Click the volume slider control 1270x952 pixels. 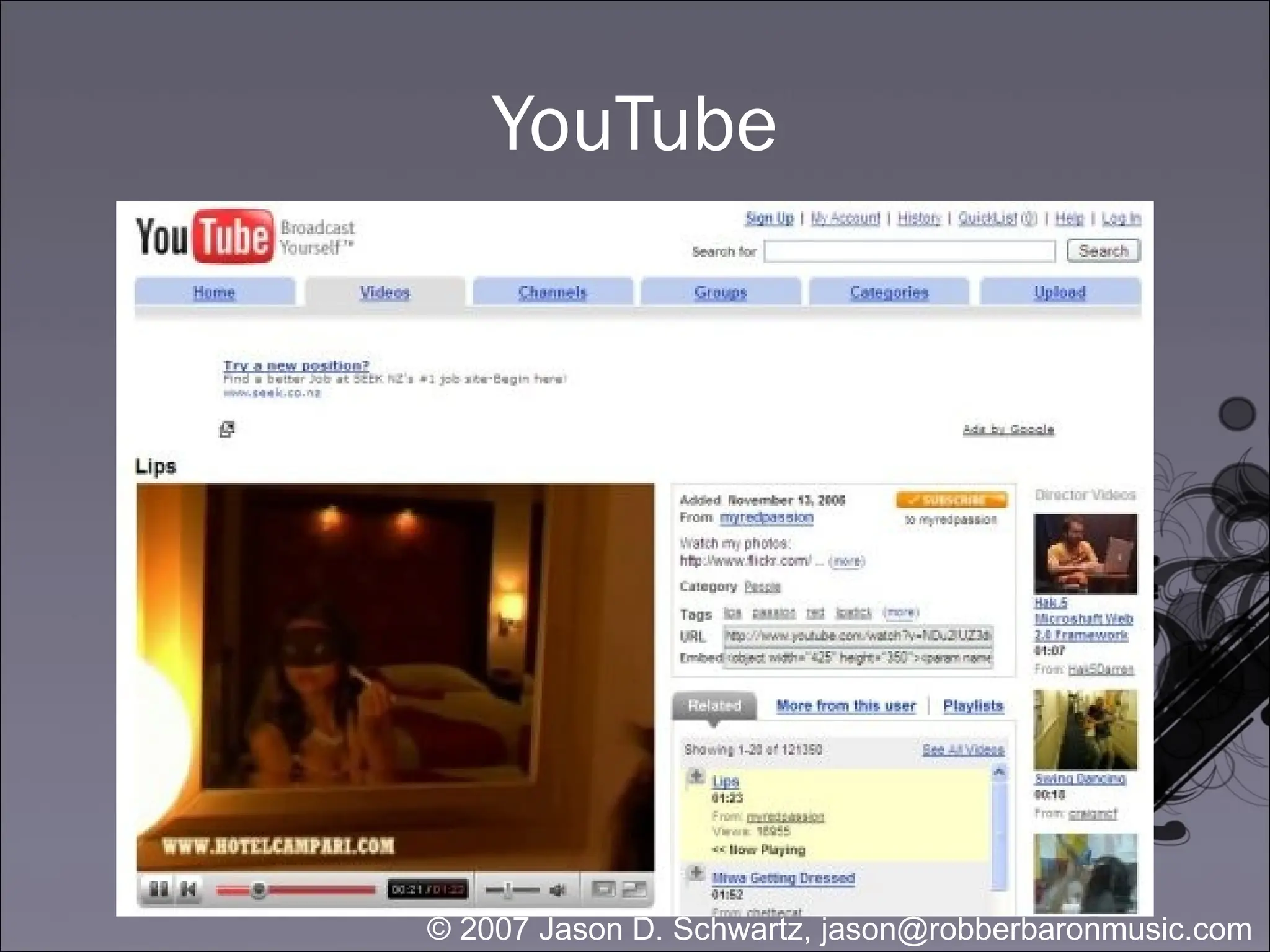(x=512, y=891)
